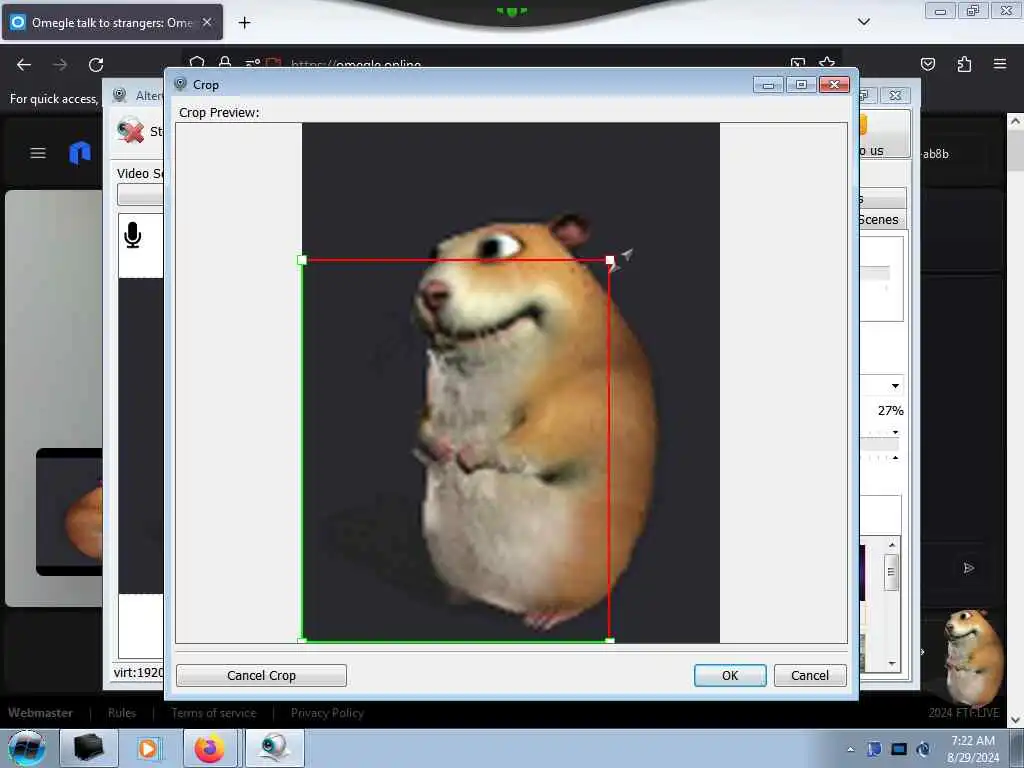Click the top-left crop handle

(x=302, y=260)
